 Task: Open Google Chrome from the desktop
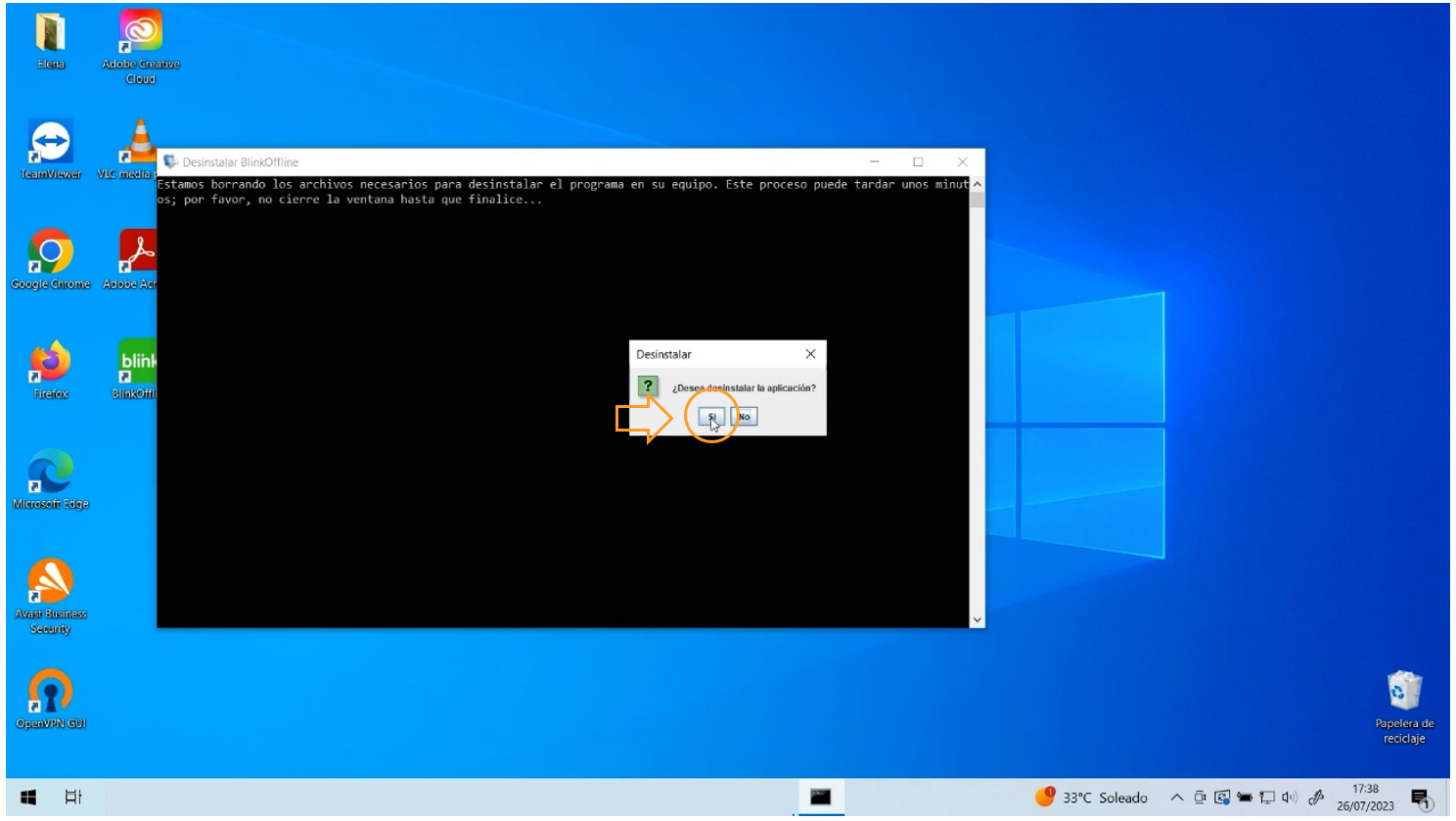[51, 254]
